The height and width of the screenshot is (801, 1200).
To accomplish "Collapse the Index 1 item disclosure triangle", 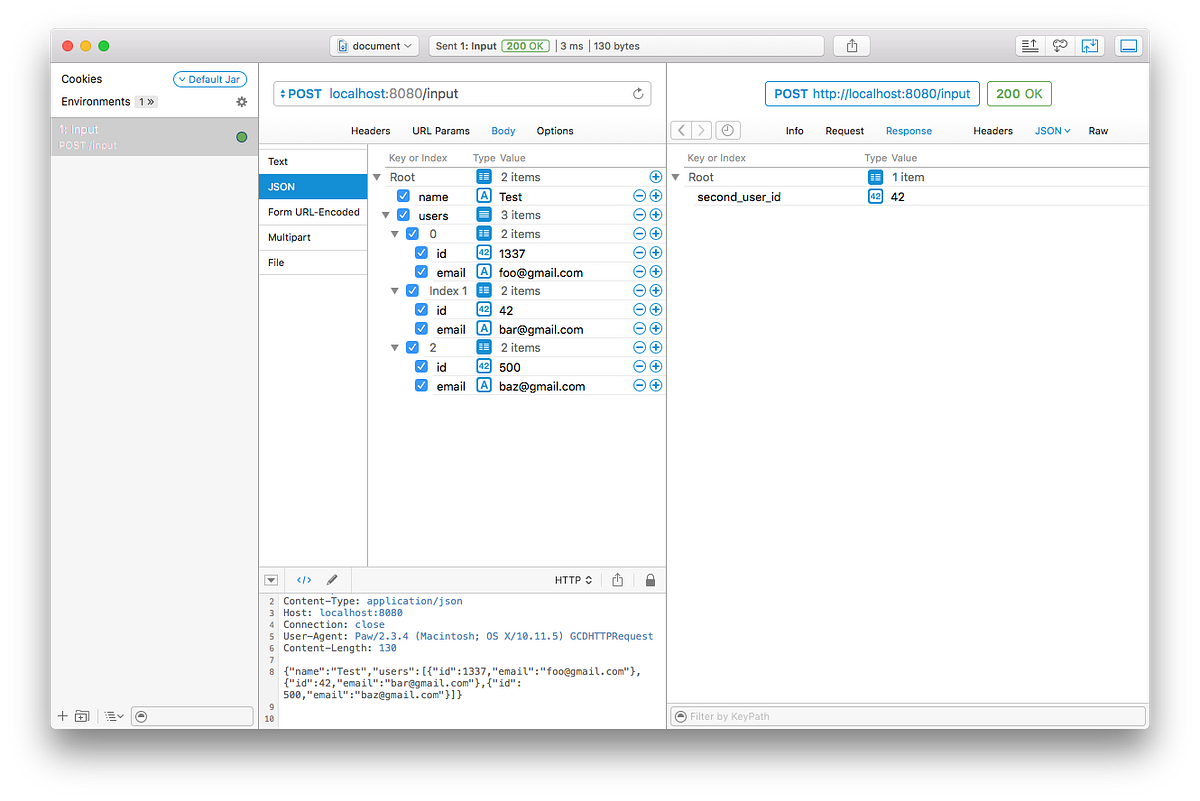I will (395, 291).
